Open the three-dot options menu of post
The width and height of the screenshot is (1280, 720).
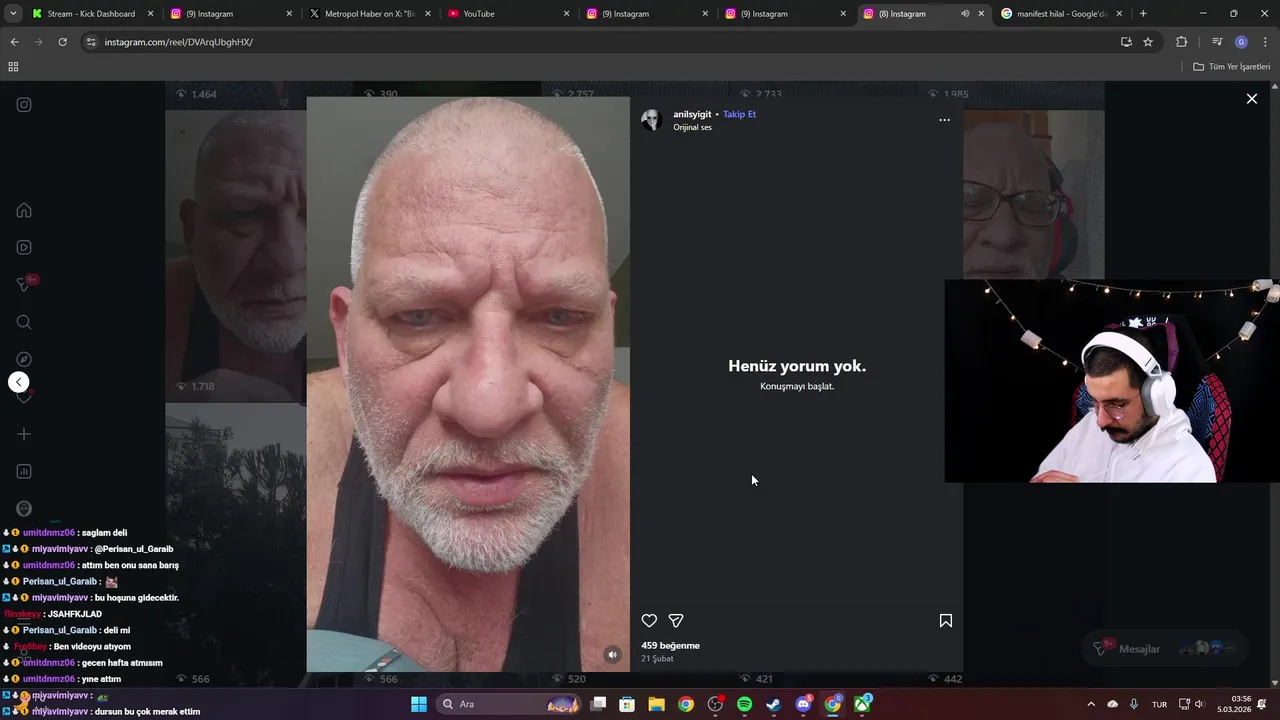click(944, 120)
